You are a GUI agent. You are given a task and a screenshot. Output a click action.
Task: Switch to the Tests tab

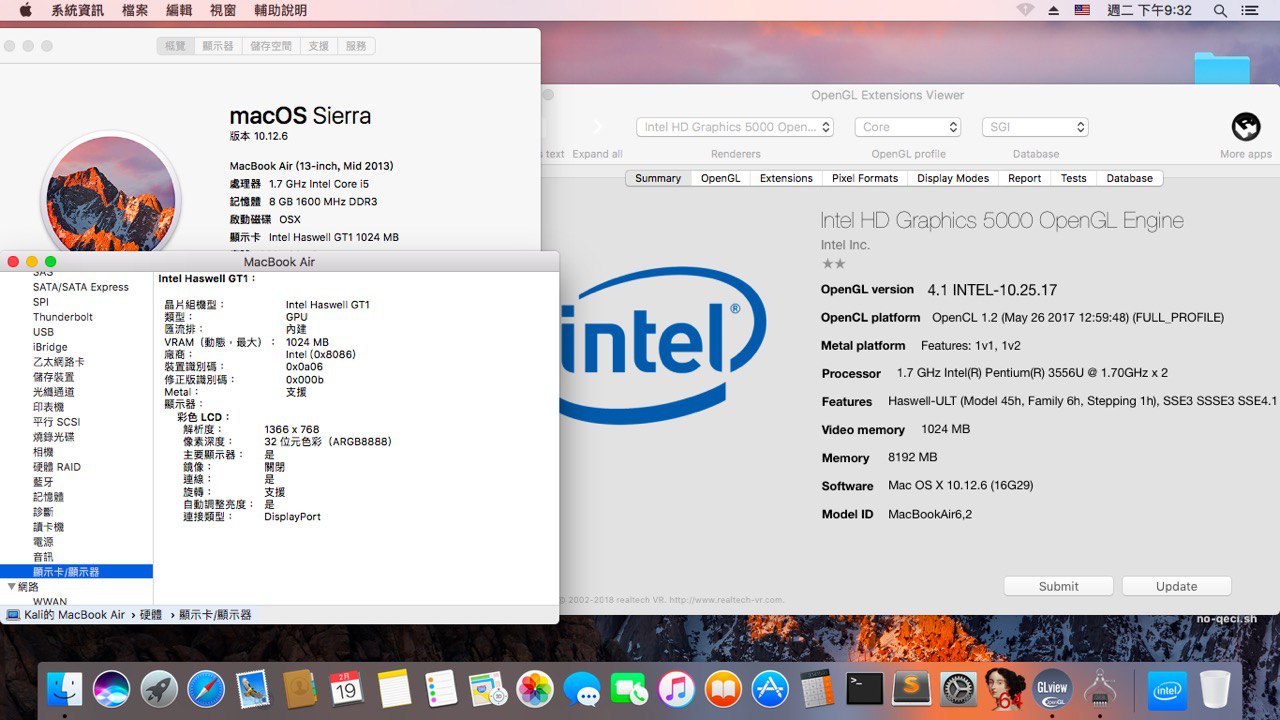tap(1074, 178)
